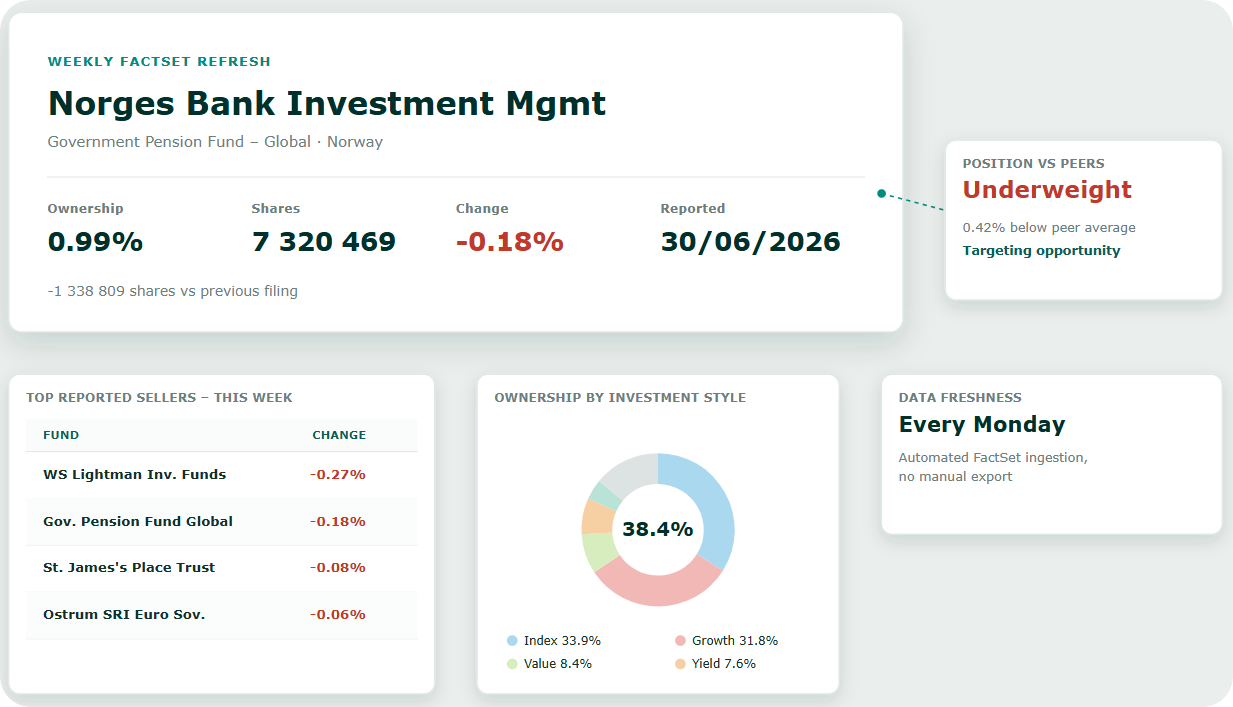Select the Automated FactSet ingestion description
Viewport: 1233px width, 707px height.
(993, 467)
